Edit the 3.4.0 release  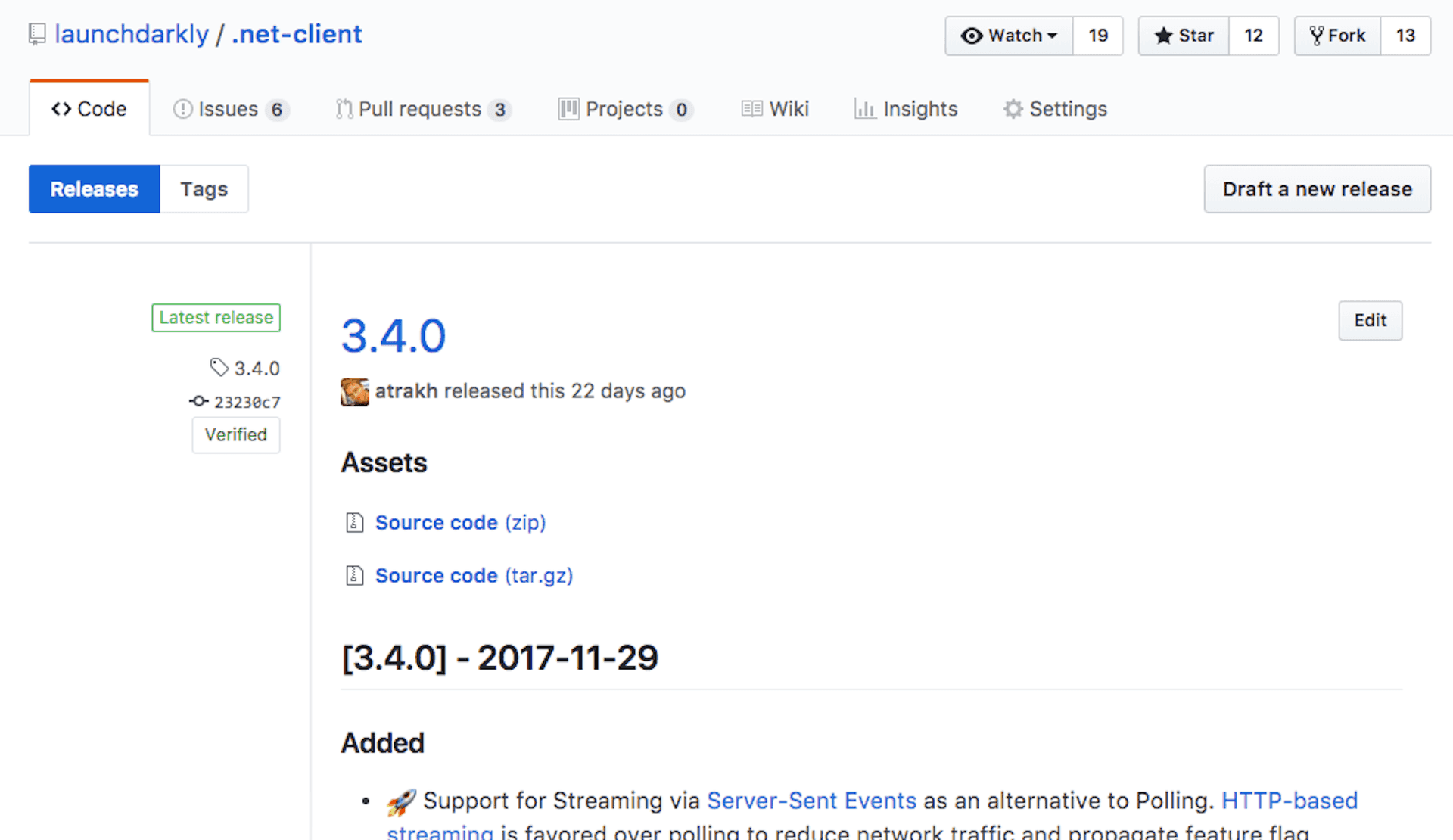pyautogui.click(x=1370, y=320)
